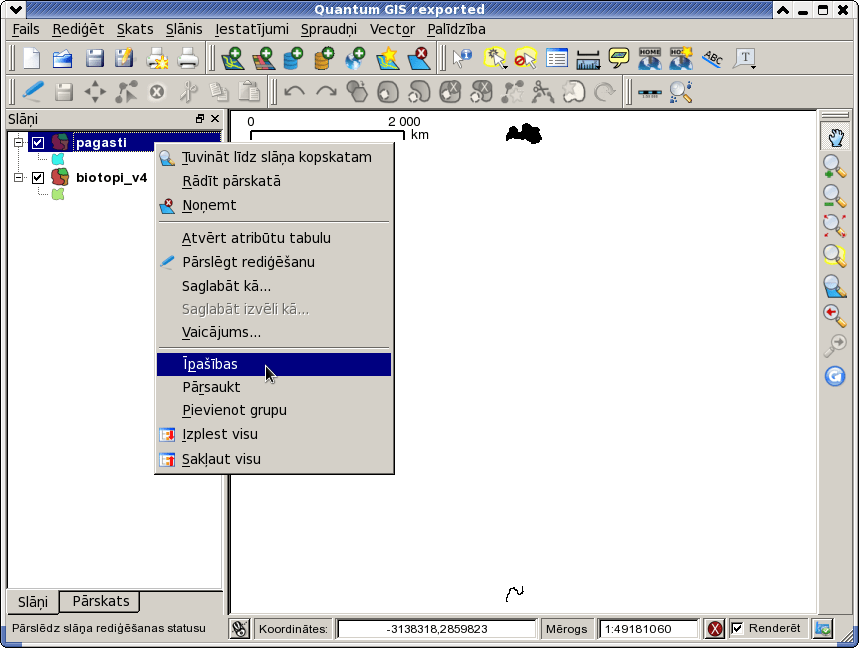Collapse the biotopi_v4 layer tree node
This screenshot has height=648, width=859.
tap(19, 177)
